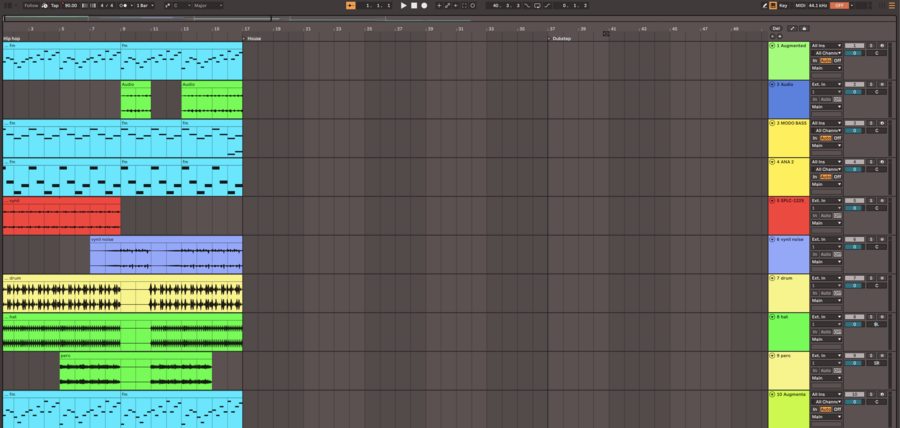The height and width of the screenshot is (428, 900).
Task: Collapse the 3 MODO BASS track
Action: click(x=772, y=123)
